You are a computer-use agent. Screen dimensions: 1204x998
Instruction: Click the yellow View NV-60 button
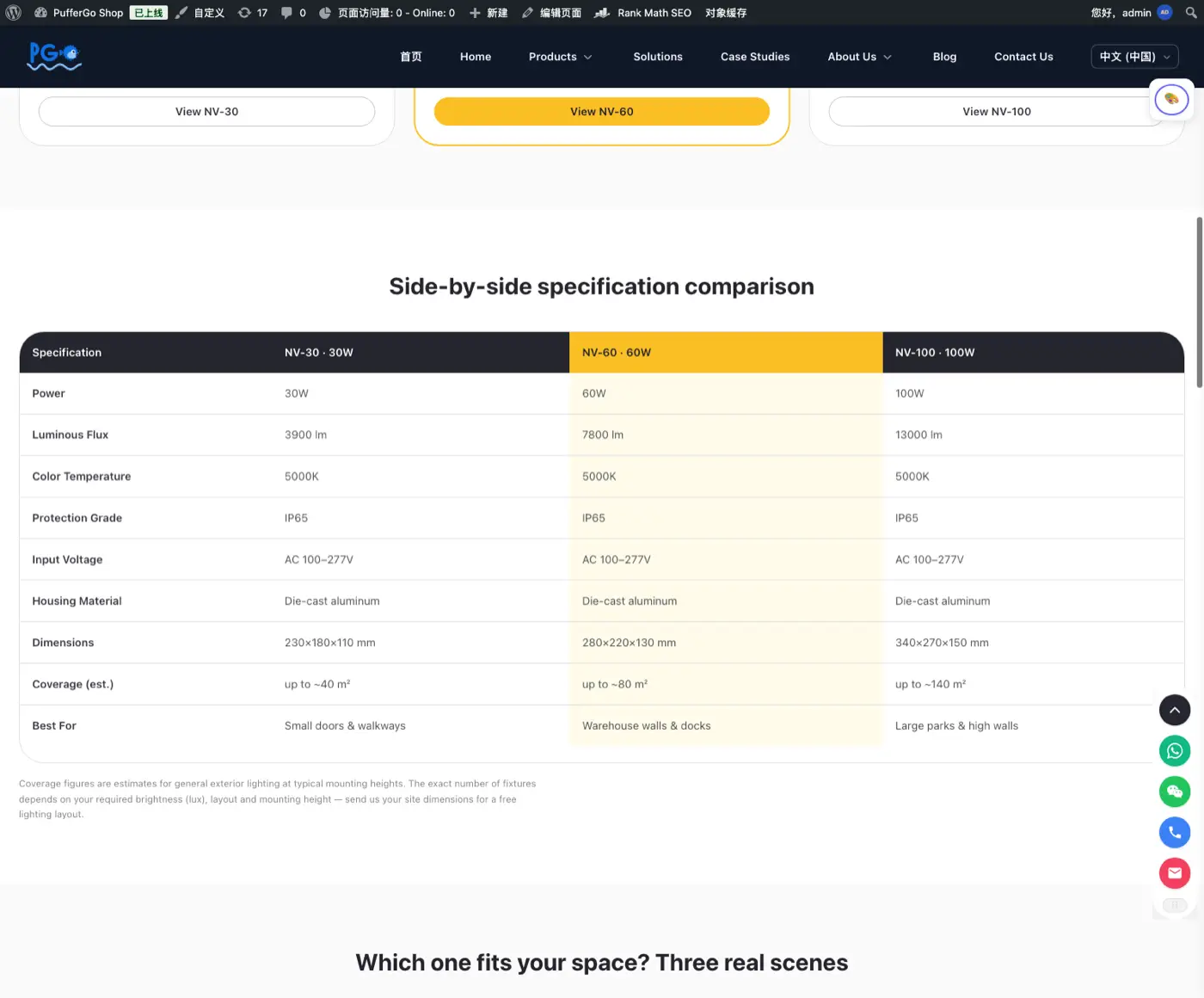coord(602,112)
